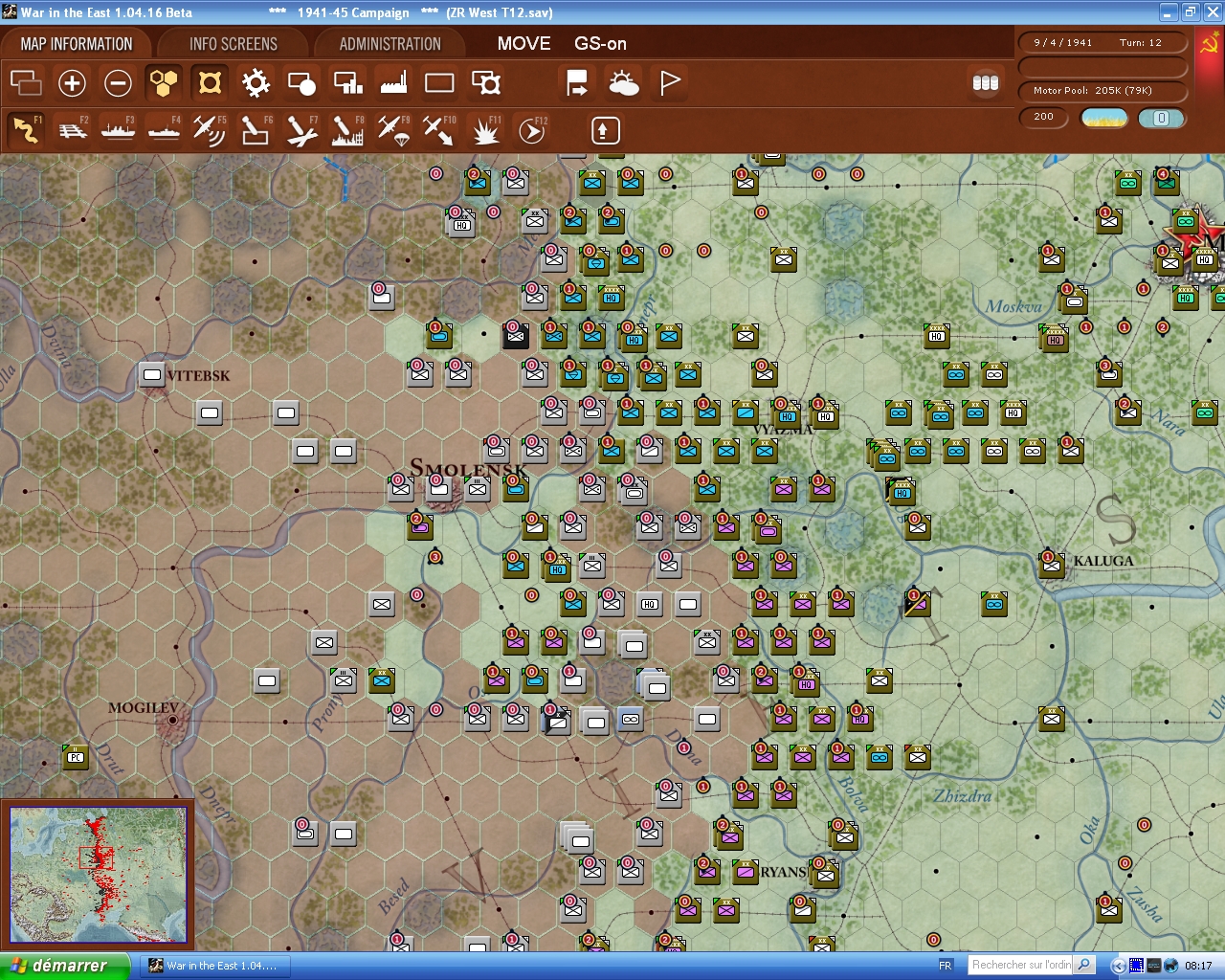Click the rectangle-with-bars icon in toolbar
Screen dimensions: 1225x980
347,83
